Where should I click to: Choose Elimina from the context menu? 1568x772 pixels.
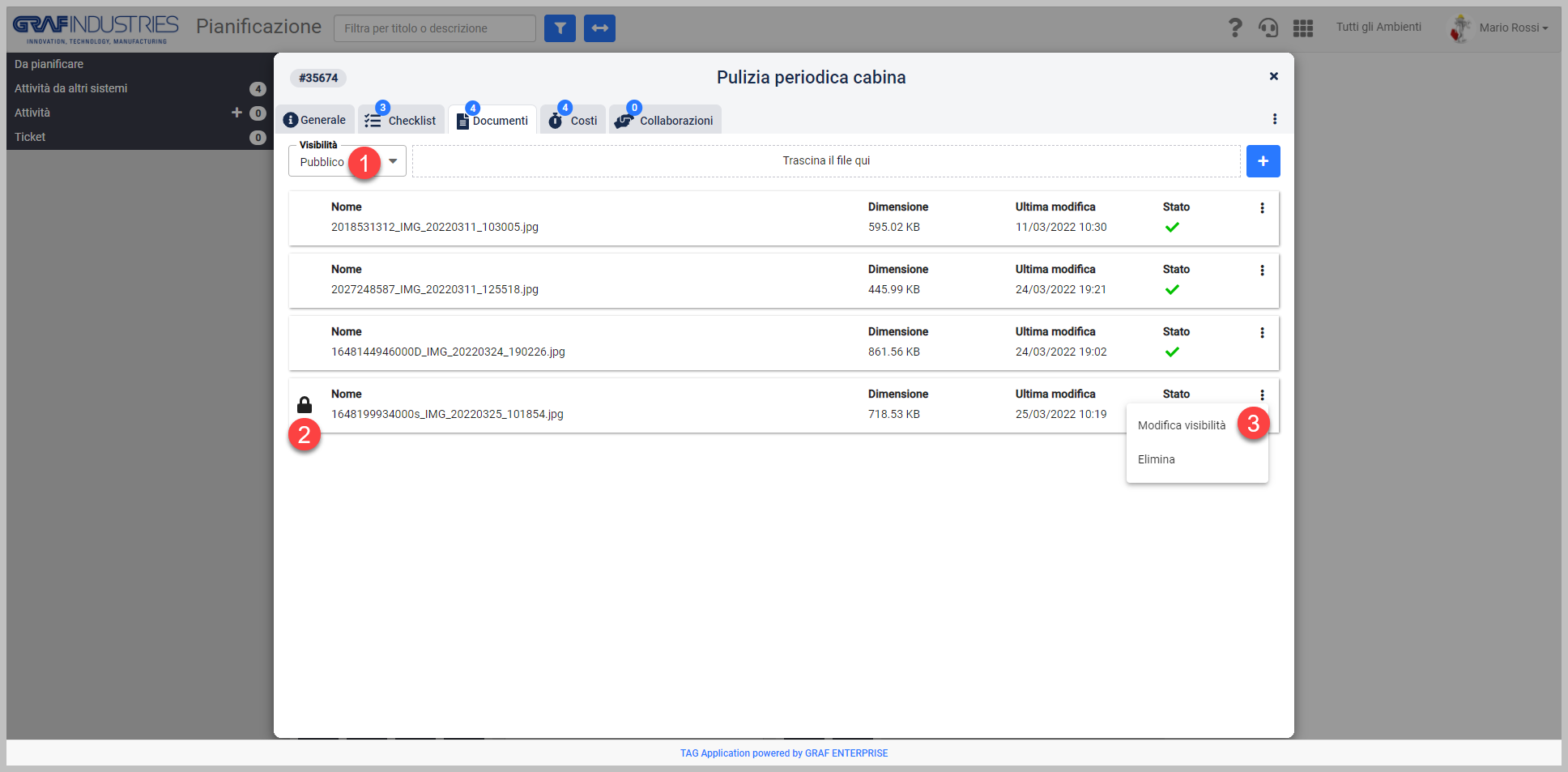(x=1157, y=459)
